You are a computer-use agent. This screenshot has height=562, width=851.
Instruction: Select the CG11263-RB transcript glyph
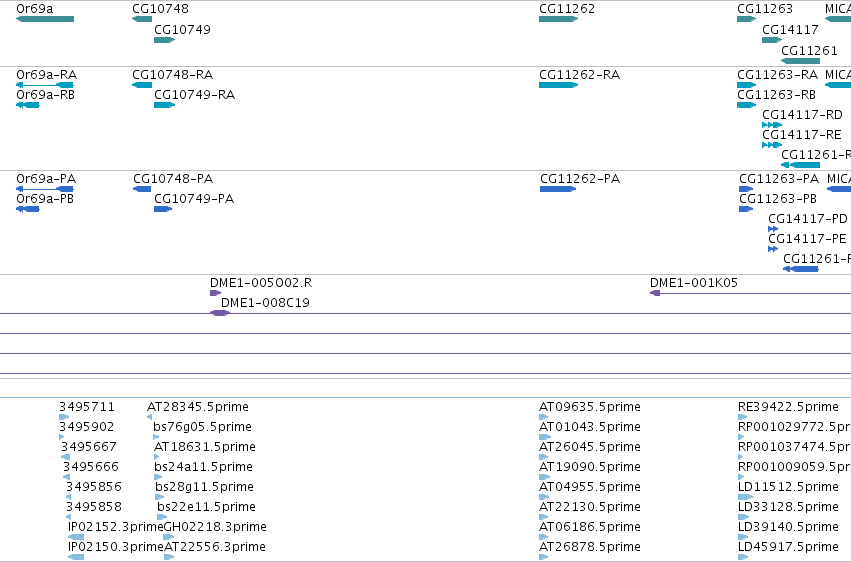click(746, 105)
